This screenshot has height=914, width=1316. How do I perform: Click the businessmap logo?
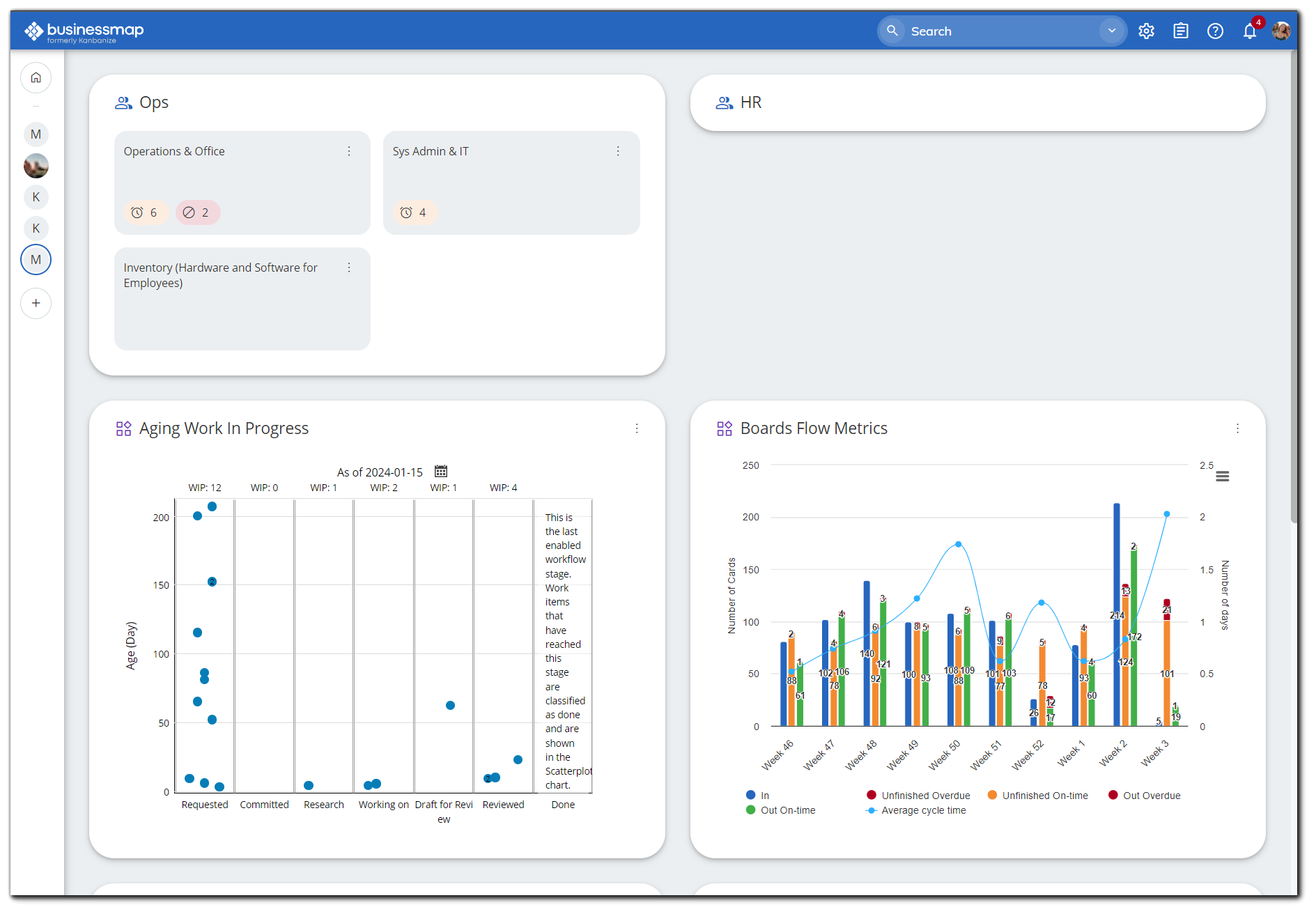click(84, 30)
